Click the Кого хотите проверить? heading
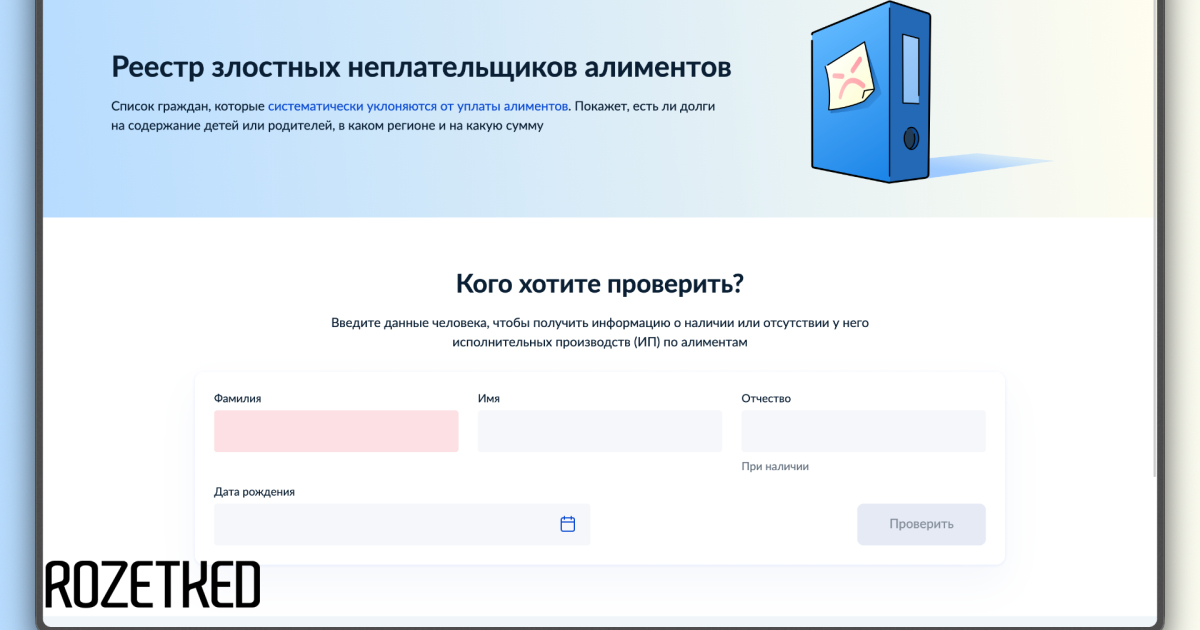Image resolution: width=1200 pixels, height=630 pixels. coord(599,284)
